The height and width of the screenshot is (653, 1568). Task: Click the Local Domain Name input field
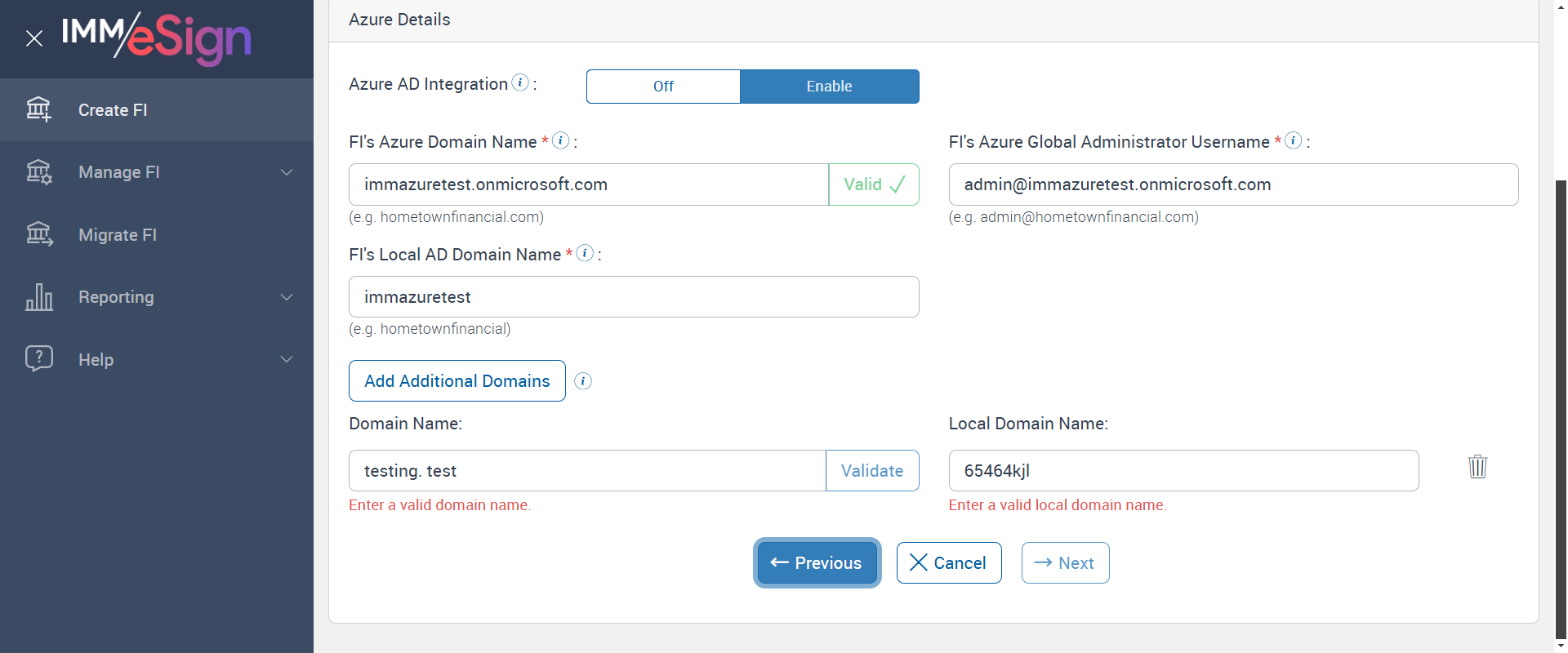coord(1183,471)
